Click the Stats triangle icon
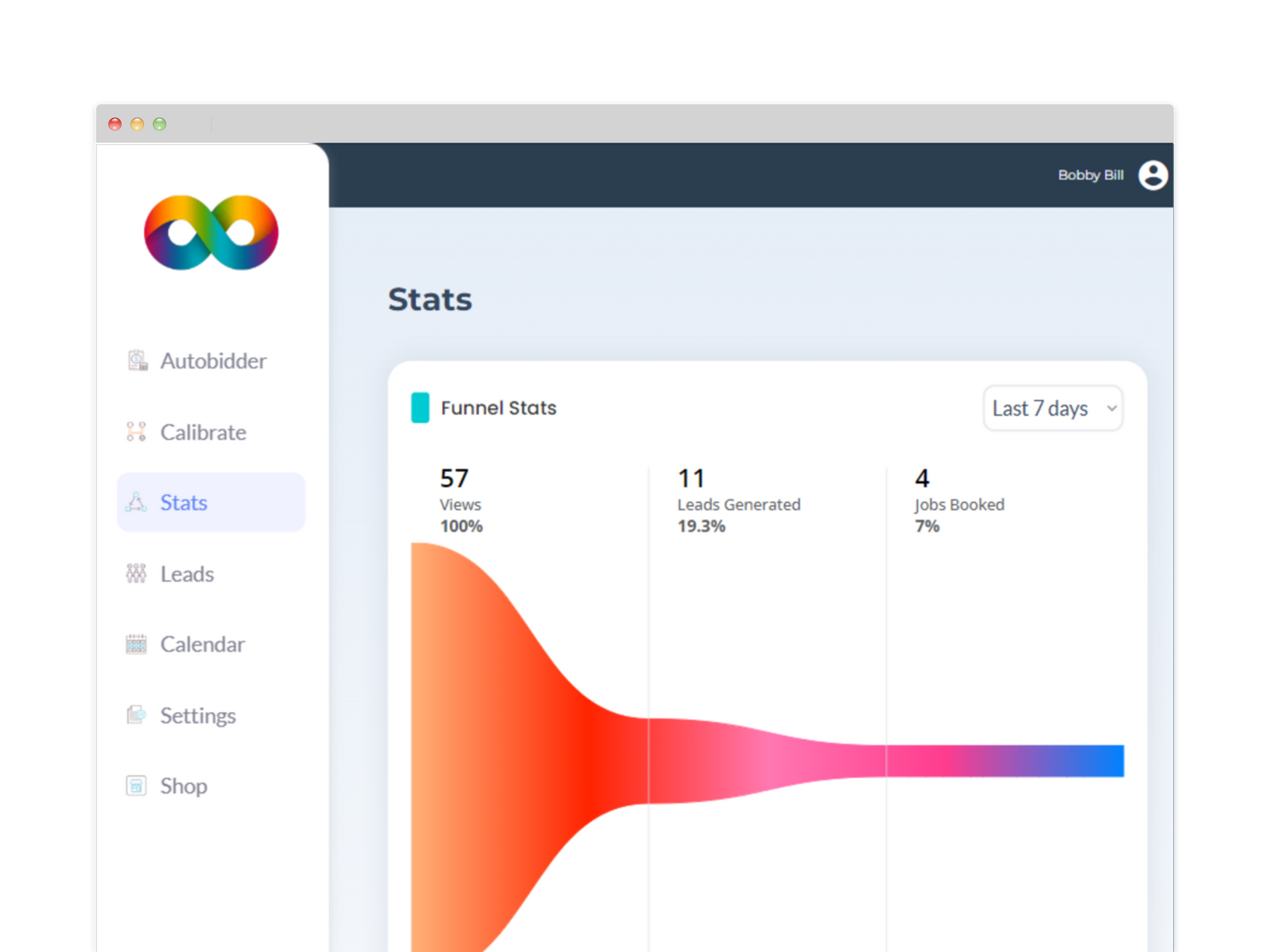This screenshot has height=952, width=1270. pos(136,502)
